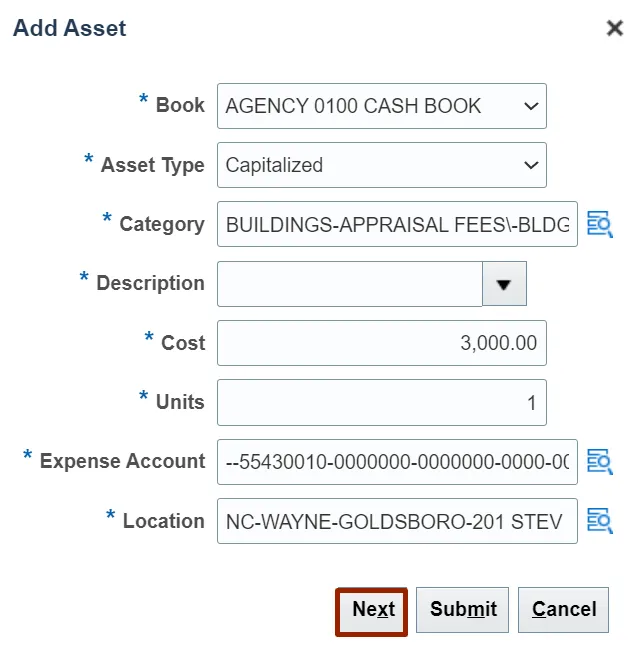The height and width of the screenshot is (661, 636).
Task: Click the Next button
Action: [x=373, y=610]
